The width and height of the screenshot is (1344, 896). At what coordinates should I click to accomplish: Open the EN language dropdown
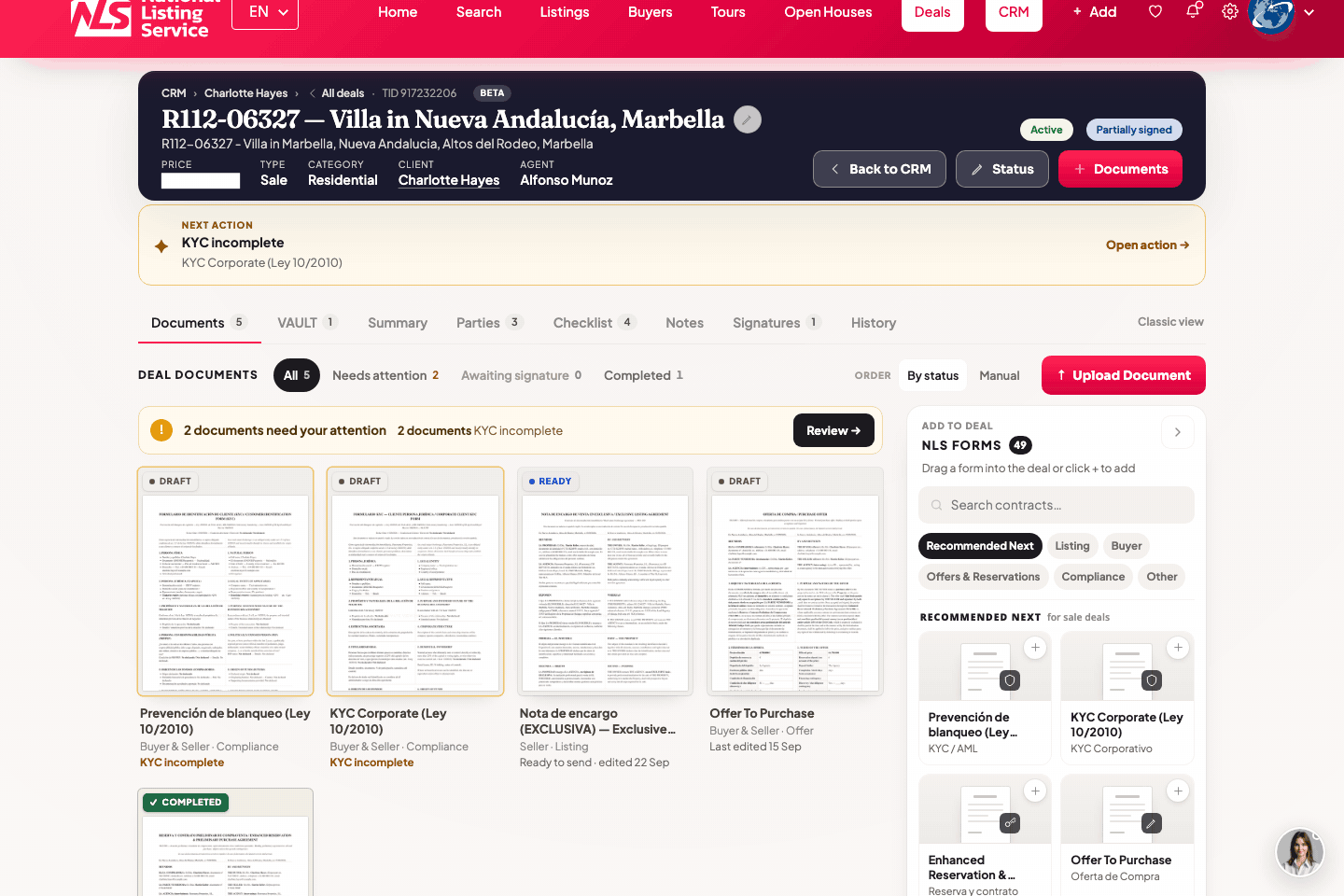266,12
